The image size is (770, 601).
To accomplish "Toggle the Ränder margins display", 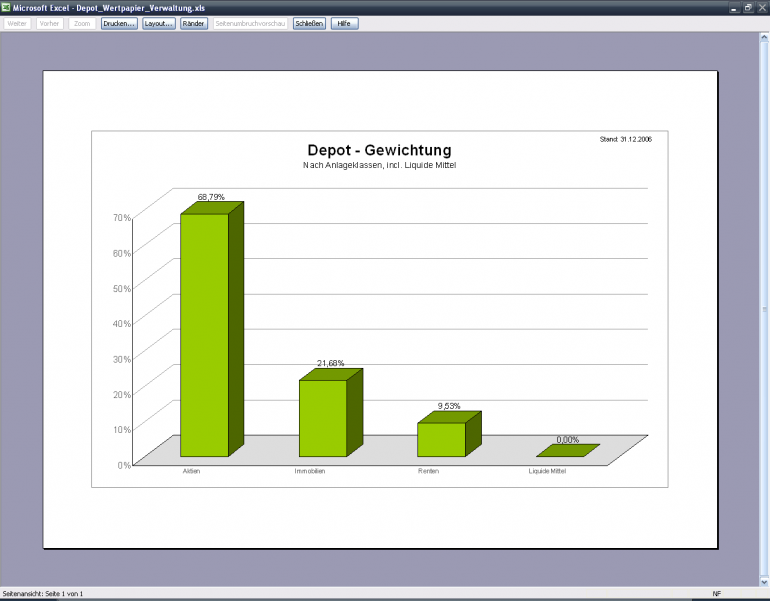I will point(194,24).
